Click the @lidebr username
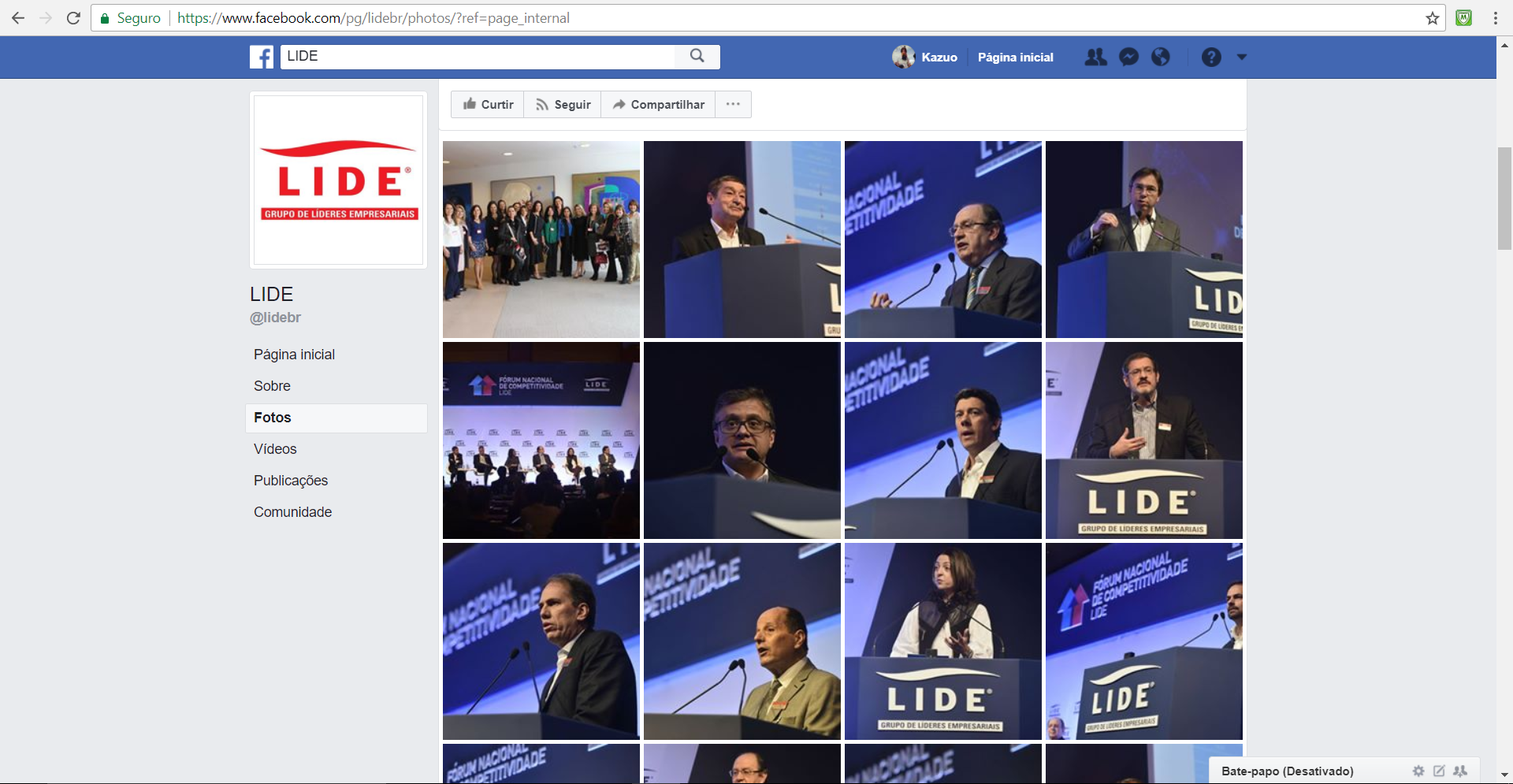 tap(276, 318)
